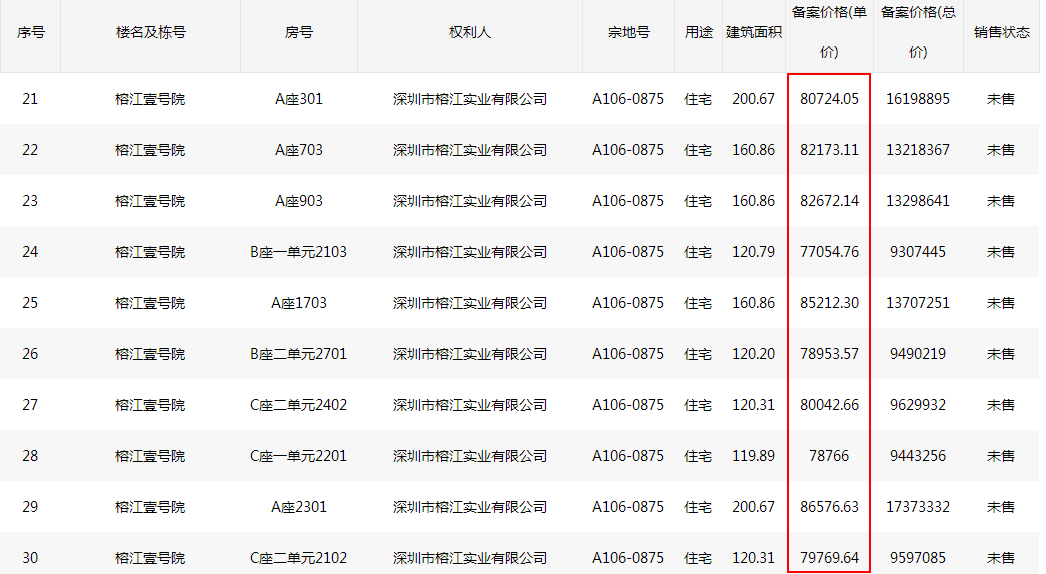Click the 楼名及栋号 column header
The image size is (1046, 574).
(150, 32)
